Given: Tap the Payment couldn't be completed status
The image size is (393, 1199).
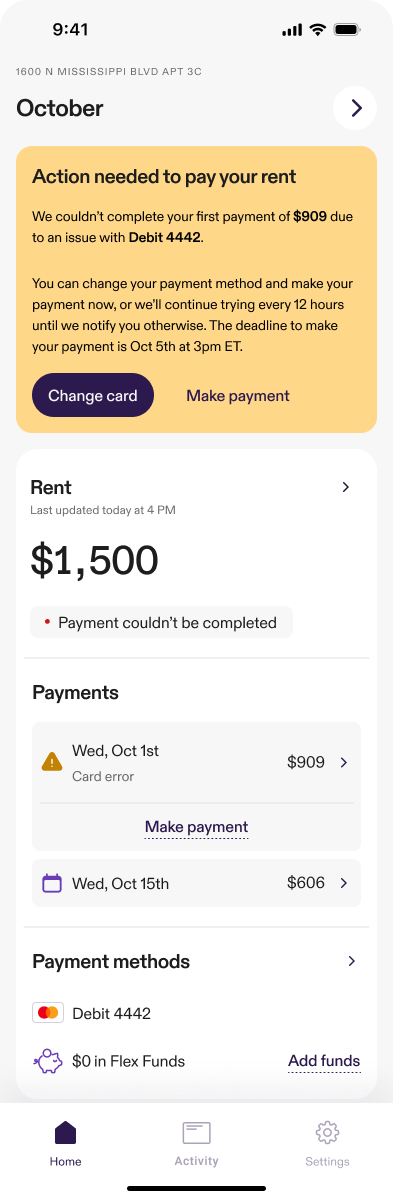Looking at the screenshot, I should point(161,622).
